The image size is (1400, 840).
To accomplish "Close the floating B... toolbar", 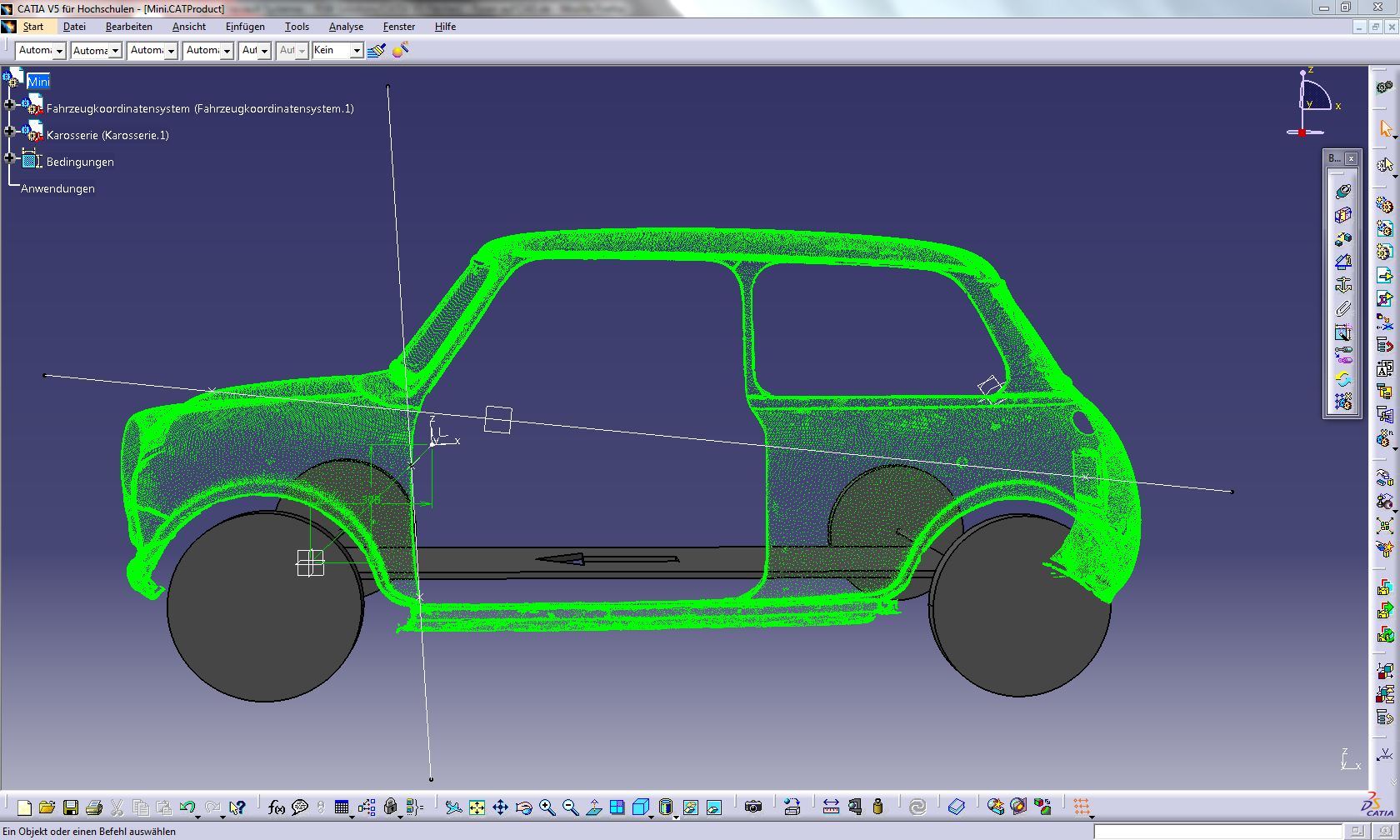I will tap(1351, 158).
